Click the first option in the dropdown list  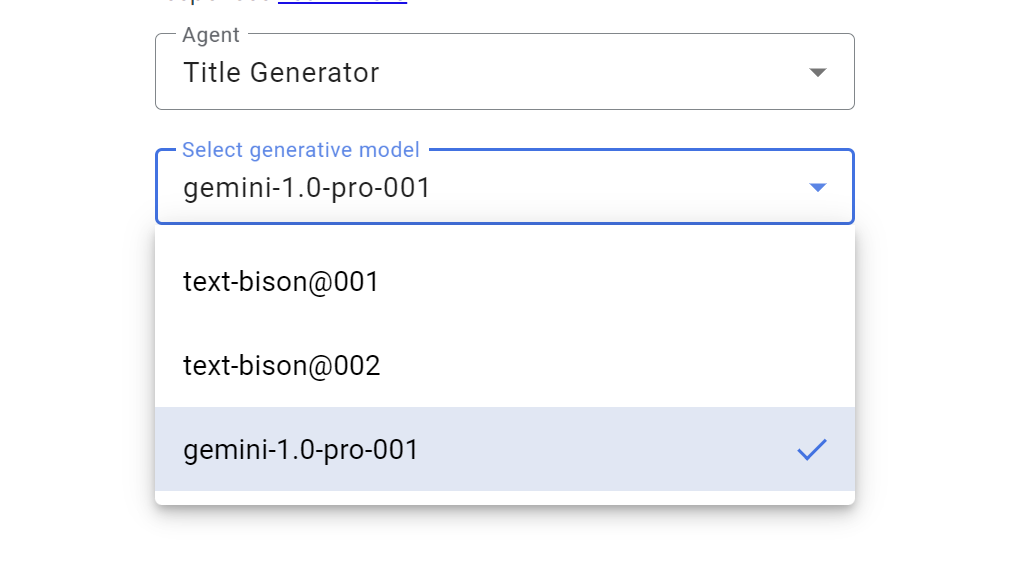[x=280, y=281]
